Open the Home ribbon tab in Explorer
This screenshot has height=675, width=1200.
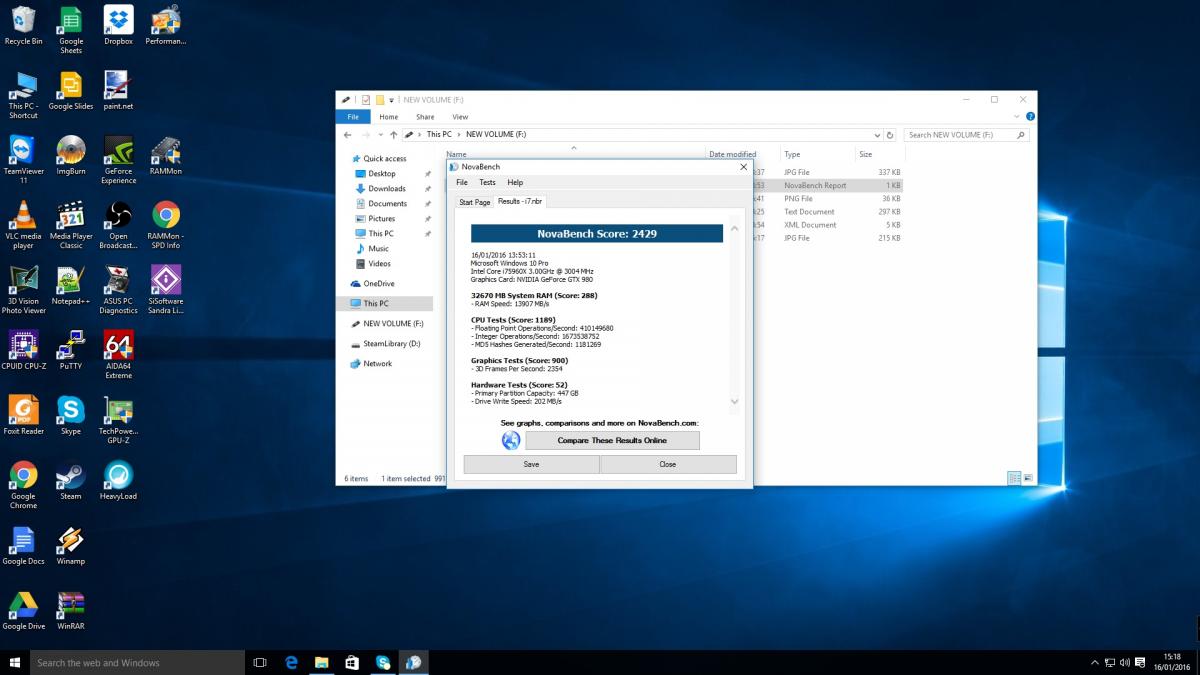pyautogui.click(x=389, y=117)
